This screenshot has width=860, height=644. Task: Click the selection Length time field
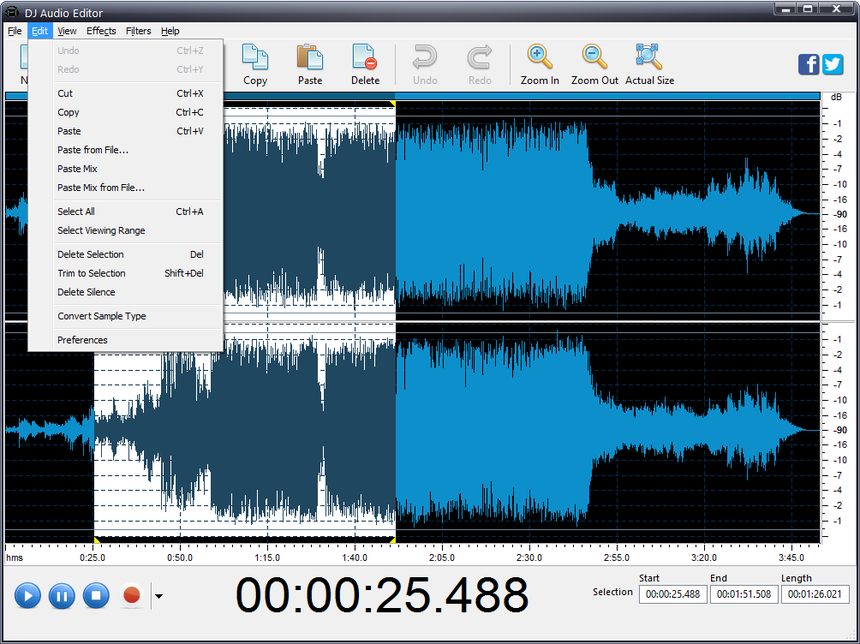(x=814, y=594)
